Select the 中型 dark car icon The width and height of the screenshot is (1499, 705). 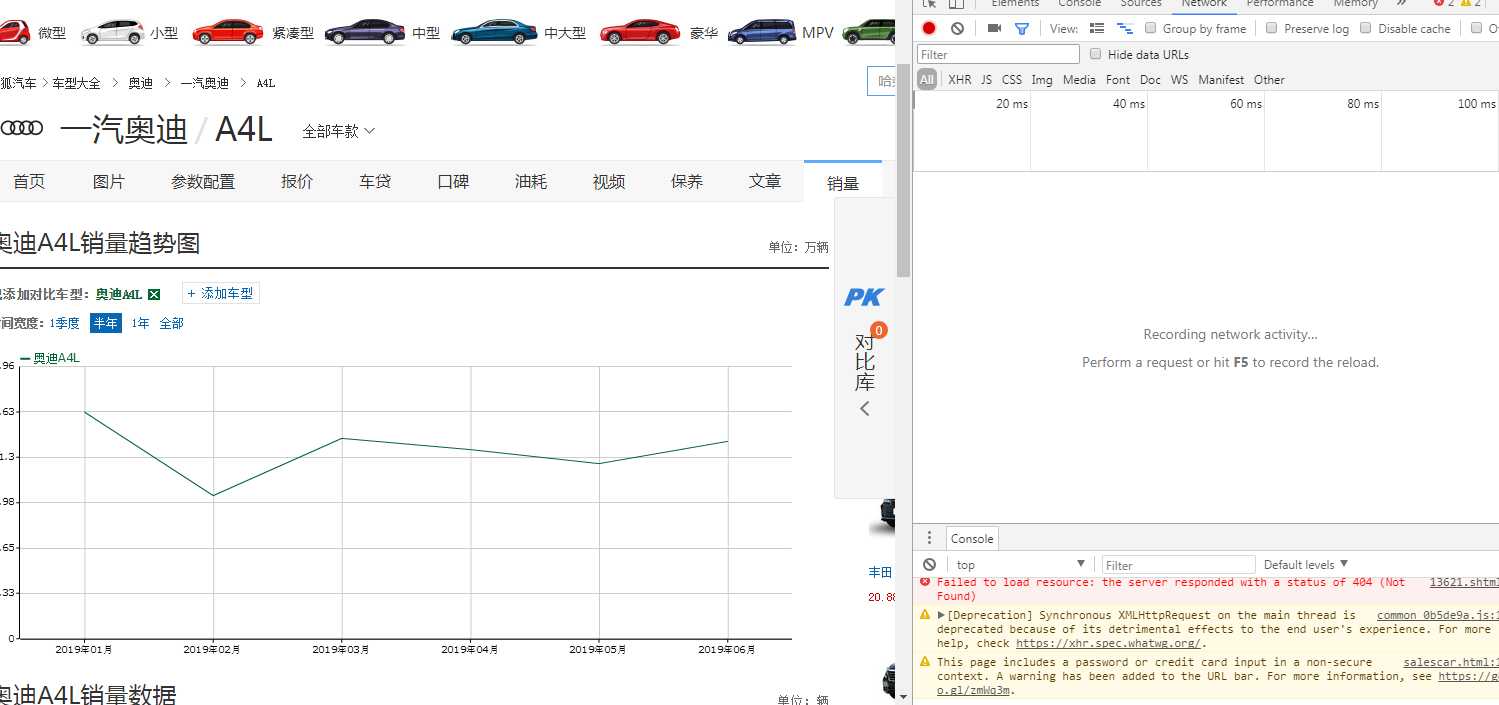(x=365, y=32)
